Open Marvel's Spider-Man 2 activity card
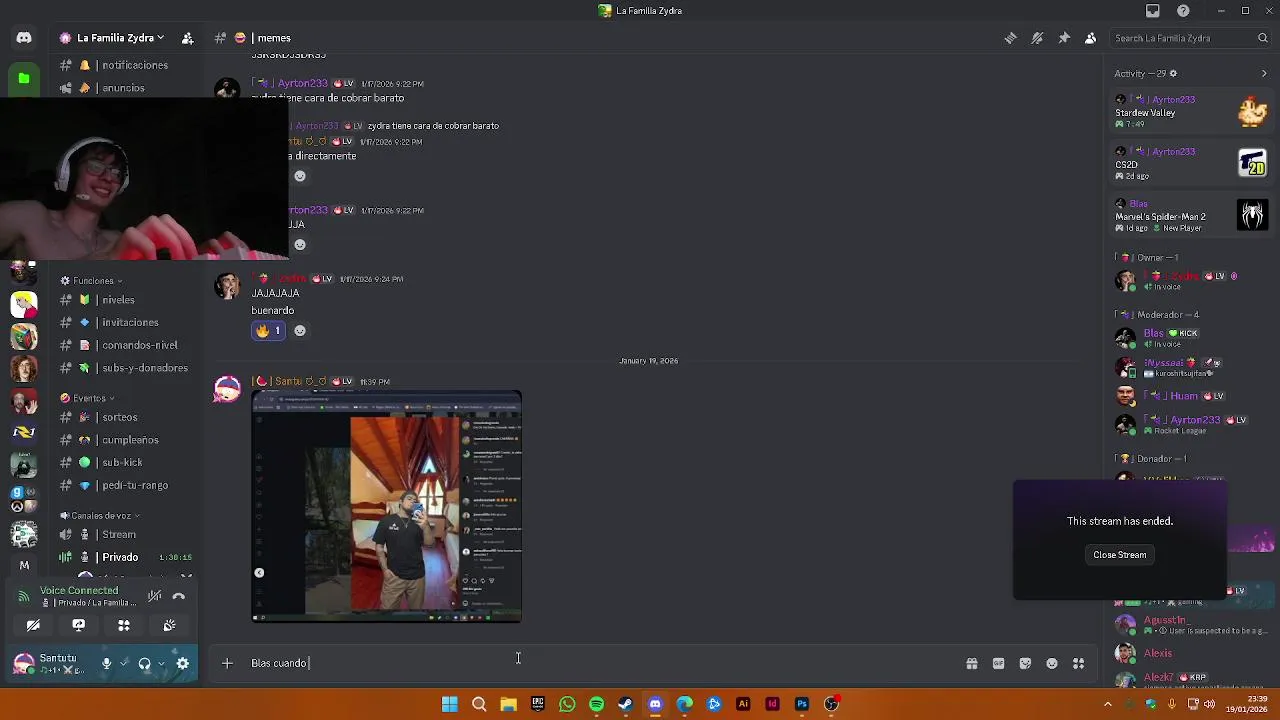The image size is (1280, 720). (x=1192, y=216)
